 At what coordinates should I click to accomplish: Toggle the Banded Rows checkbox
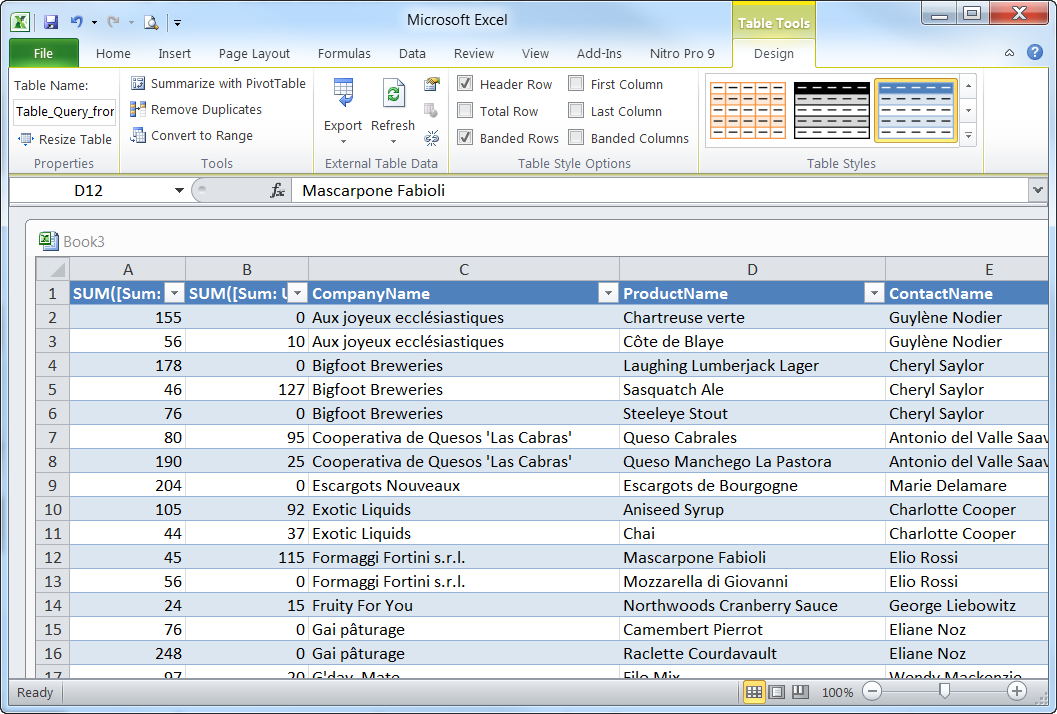[465, 138]
